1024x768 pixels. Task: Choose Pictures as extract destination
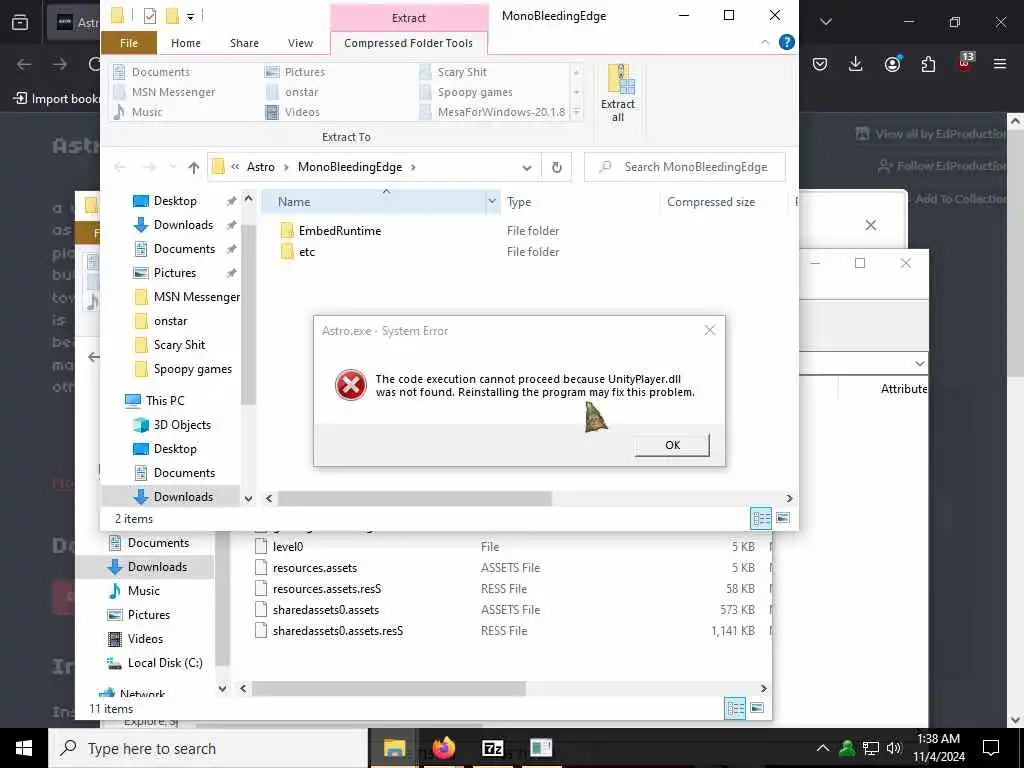[x=304, y=72]
